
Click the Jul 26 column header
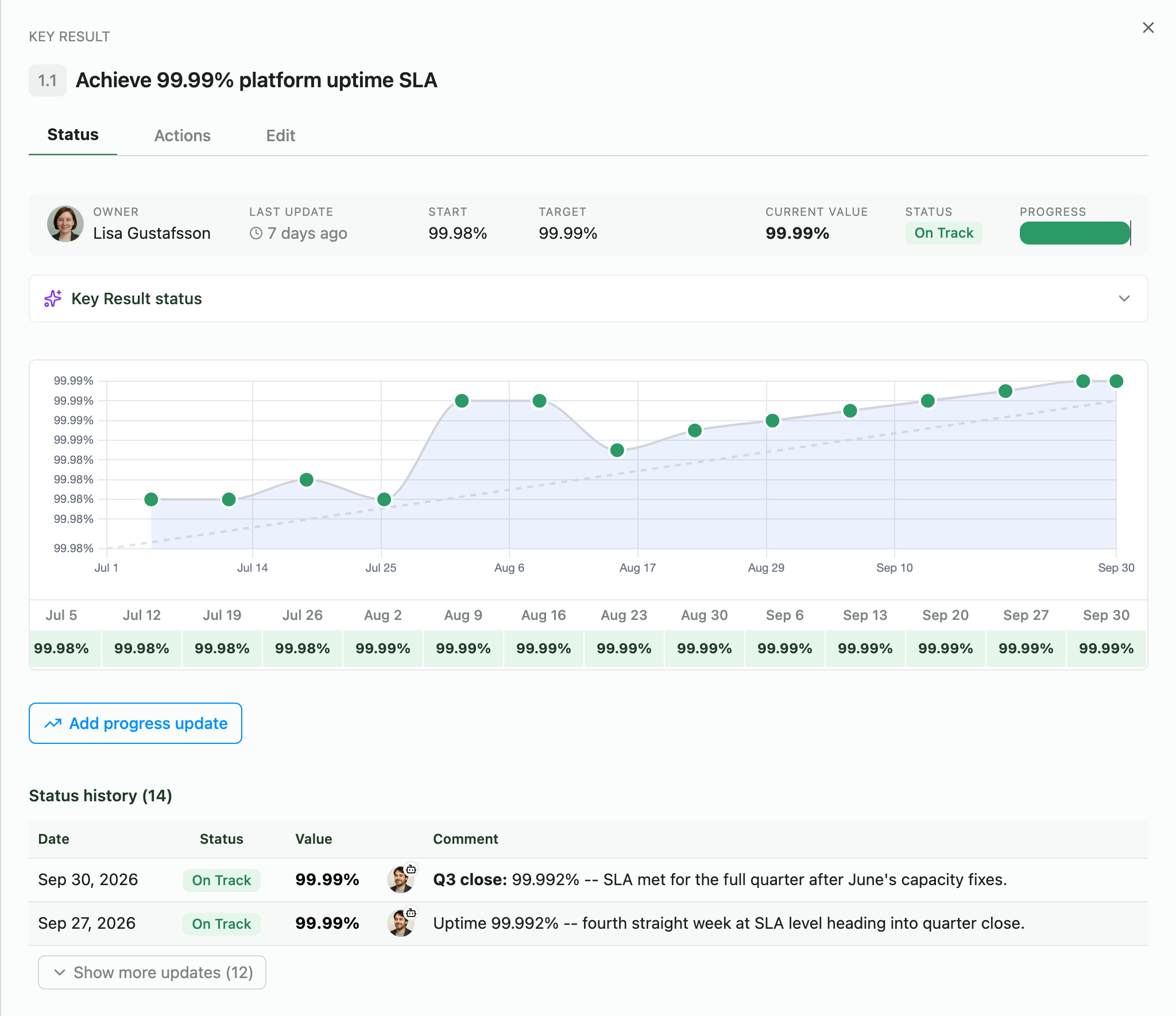(x=303, y=615)
